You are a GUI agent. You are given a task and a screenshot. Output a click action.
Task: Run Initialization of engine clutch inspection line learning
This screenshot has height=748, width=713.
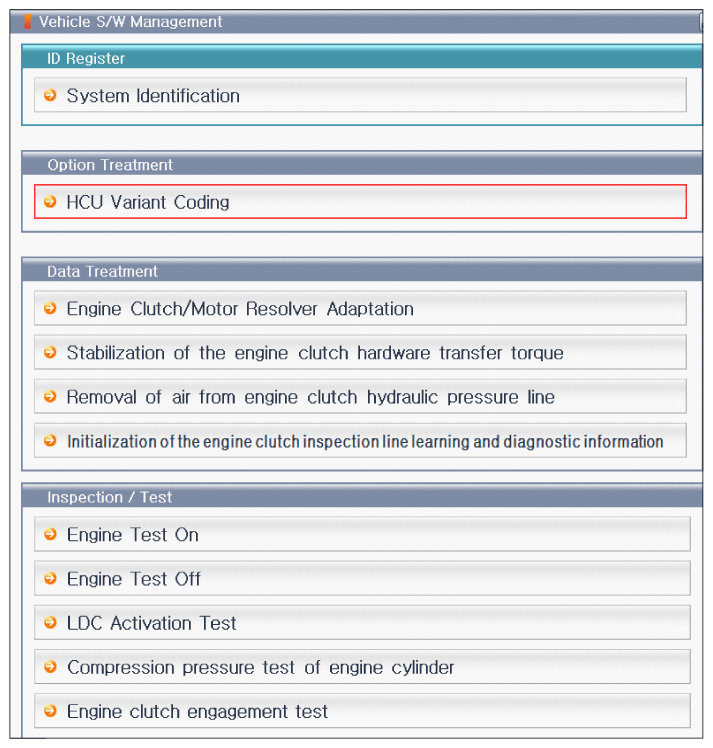click(361, 440)
